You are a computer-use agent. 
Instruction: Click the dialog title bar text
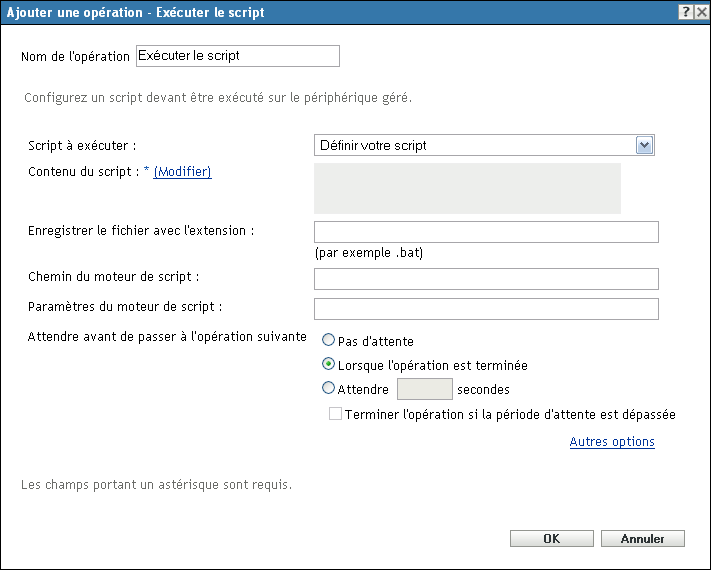click(x=135, y=12)
